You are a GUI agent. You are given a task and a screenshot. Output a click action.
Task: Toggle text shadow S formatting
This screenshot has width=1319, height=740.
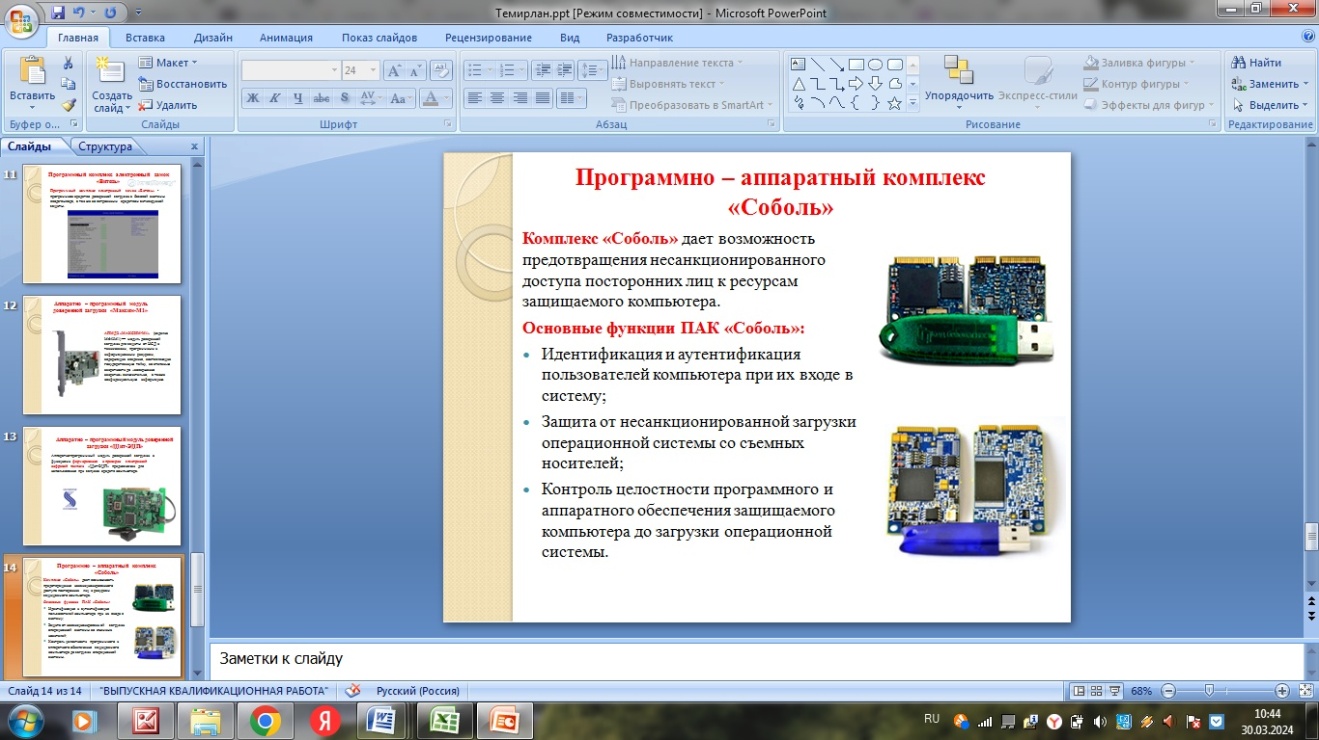tap(344, 98)
